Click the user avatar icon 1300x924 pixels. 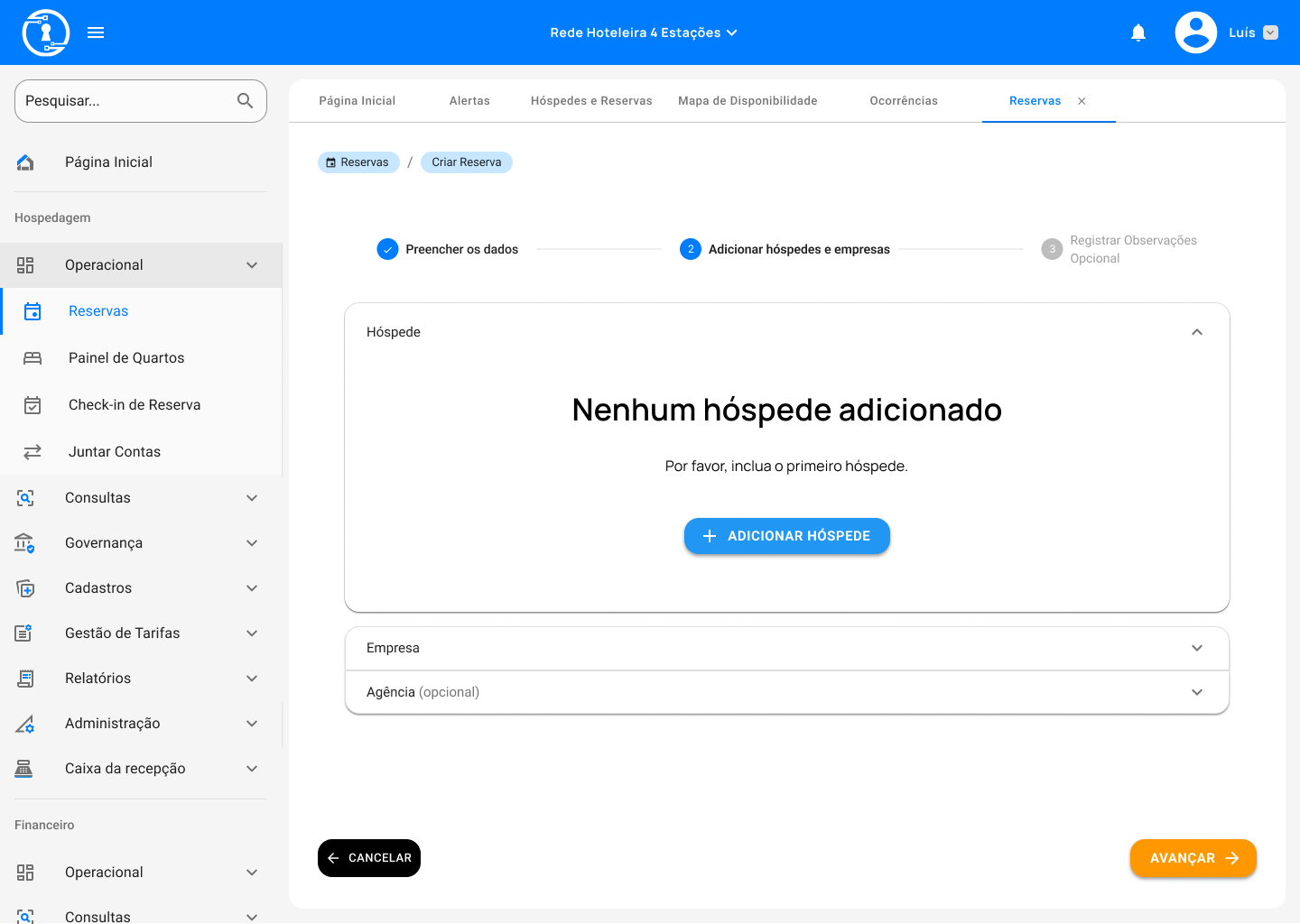click(x=1195, y=32)
